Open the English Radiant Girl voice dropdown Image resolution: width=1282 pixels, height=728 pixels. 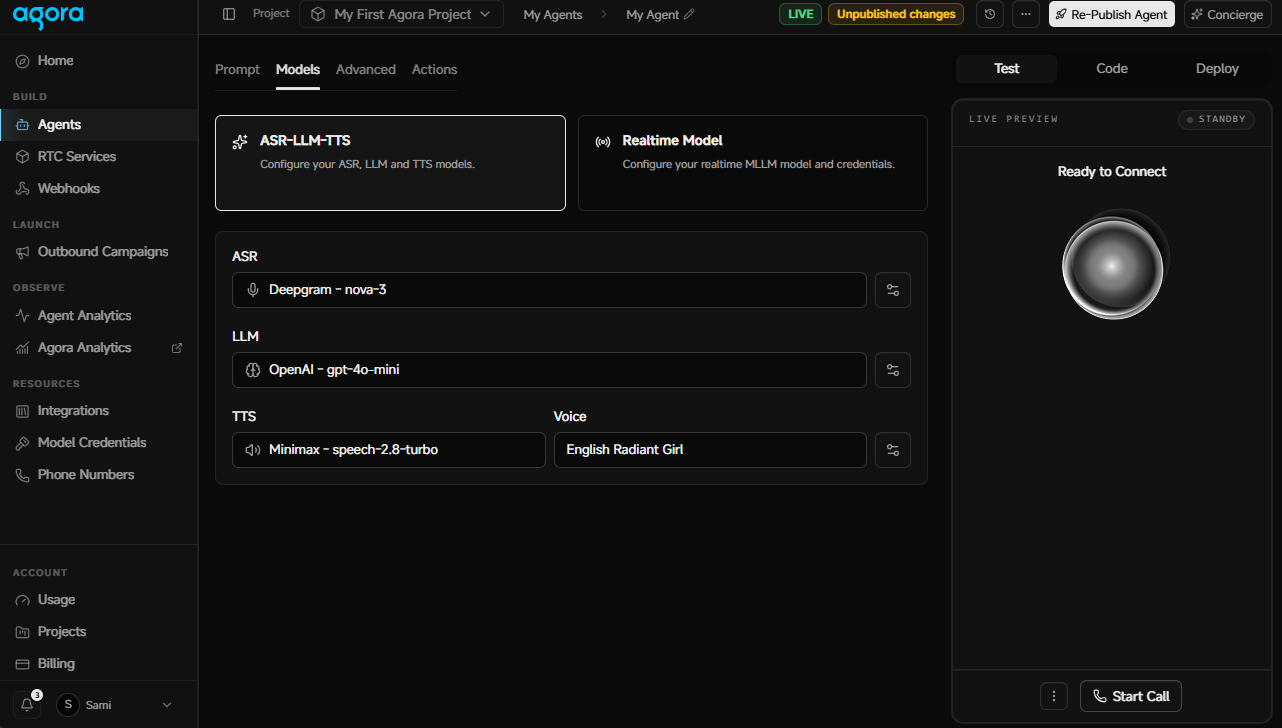710,450
